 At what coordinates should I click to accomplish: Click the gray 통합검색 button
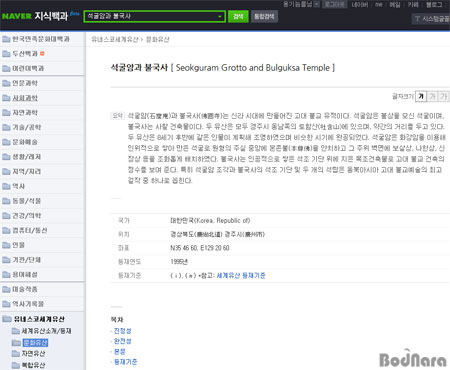(x=264, y=16)
